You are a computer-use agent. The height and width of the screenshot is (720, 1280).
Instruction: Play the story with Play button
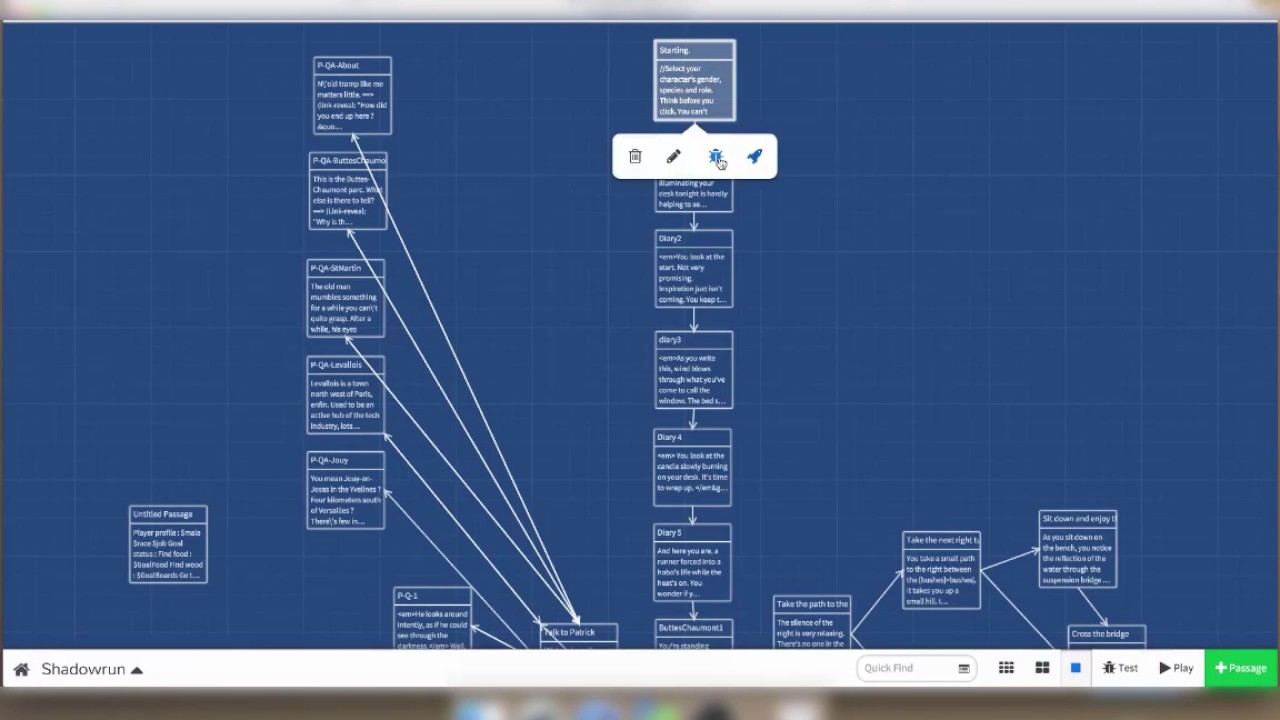[x=1177, y=668]
